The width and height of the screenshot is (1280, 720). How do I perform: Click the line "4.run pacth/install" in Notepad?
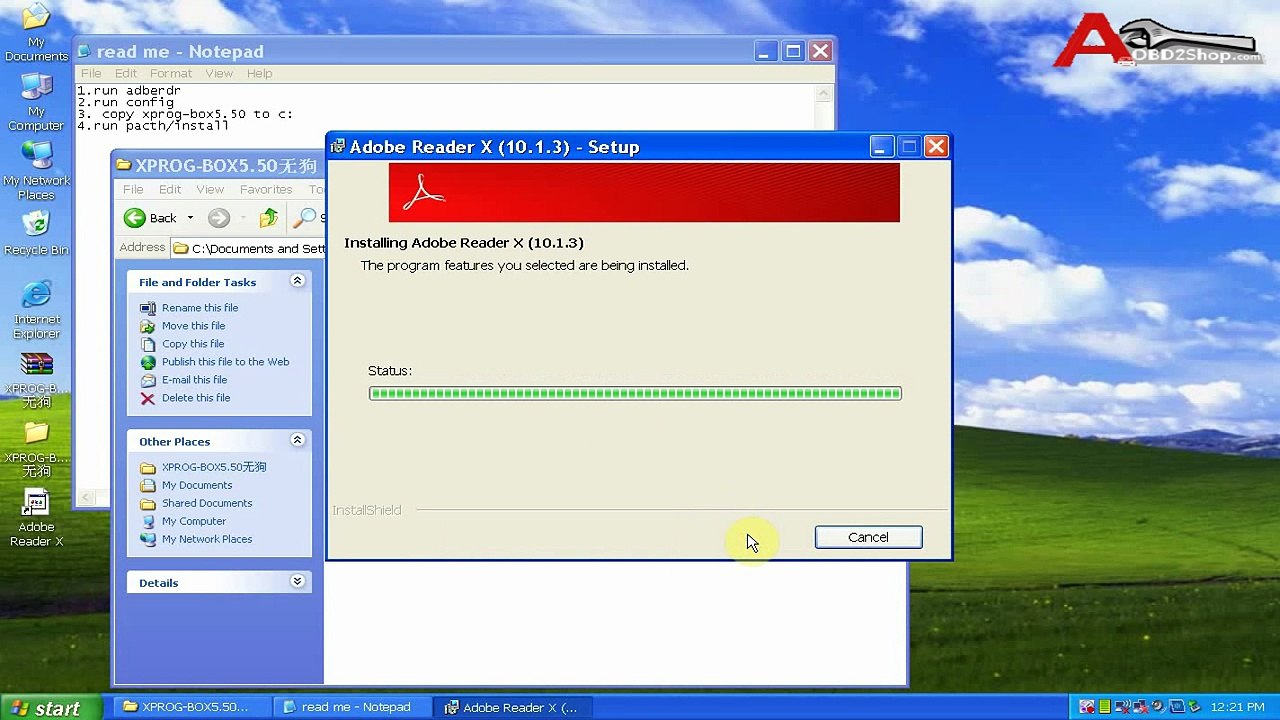tap(153, 126)
